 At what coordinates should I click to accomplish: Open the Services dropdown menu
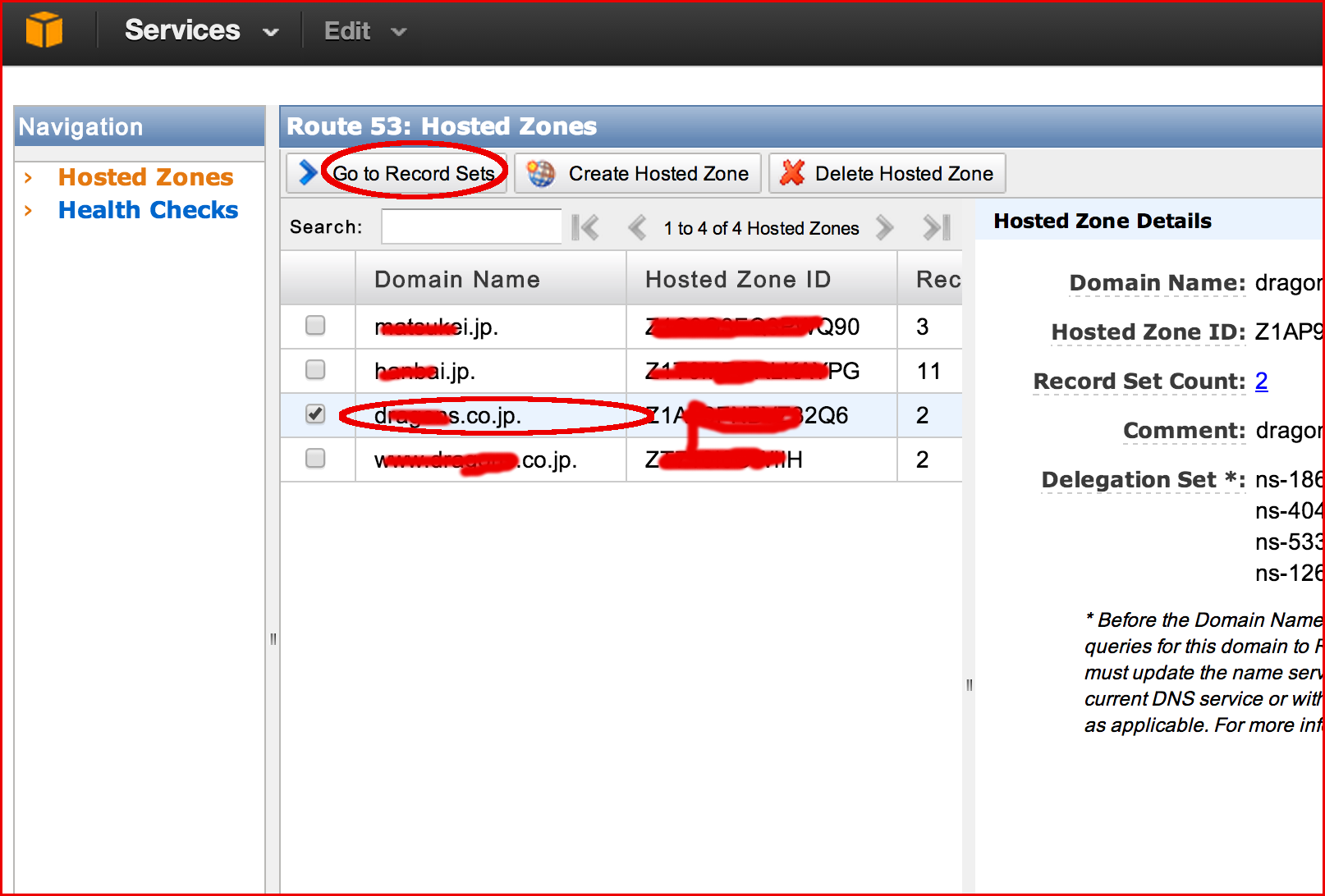(x=201, y=30)
